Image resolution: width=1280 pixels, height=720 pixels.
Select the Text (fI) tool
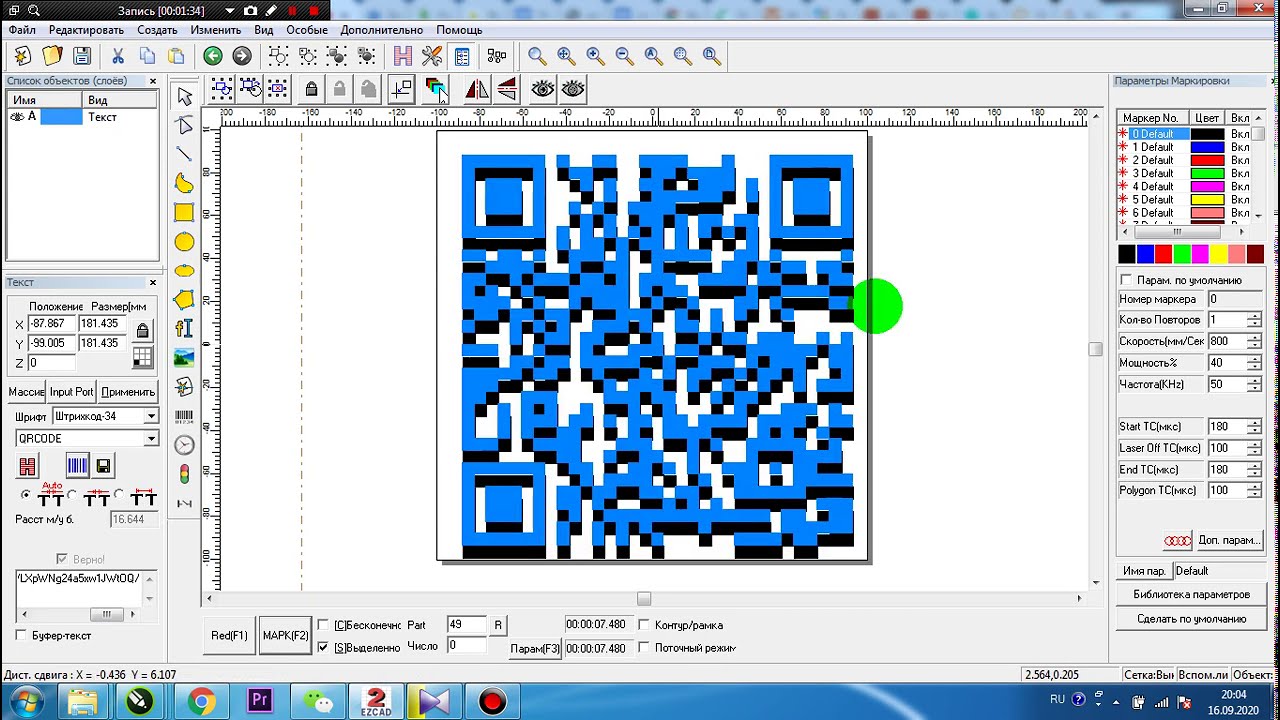pyautogui.click(x=184, y=328)
